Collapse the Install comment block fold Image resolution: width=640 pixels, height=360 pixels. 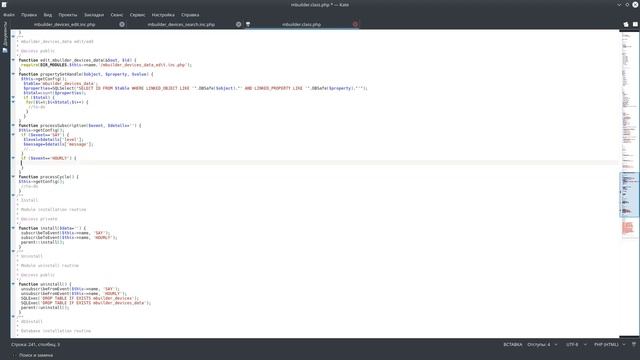13,196
